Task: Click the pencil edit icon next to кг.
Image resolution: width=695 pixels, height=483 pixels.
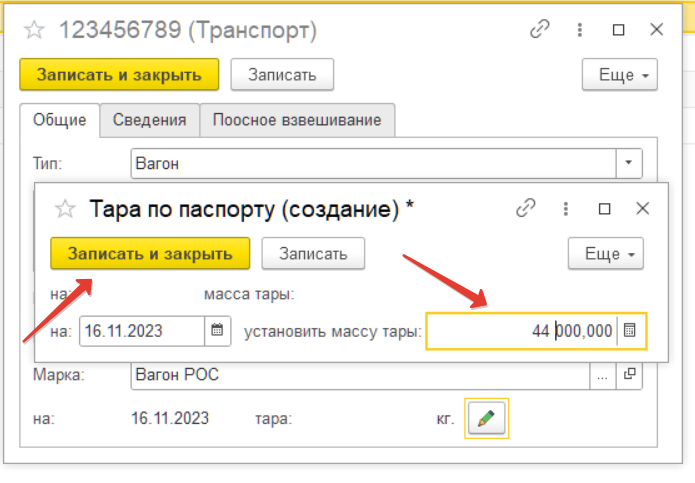Action: click(x=487, y=418)
